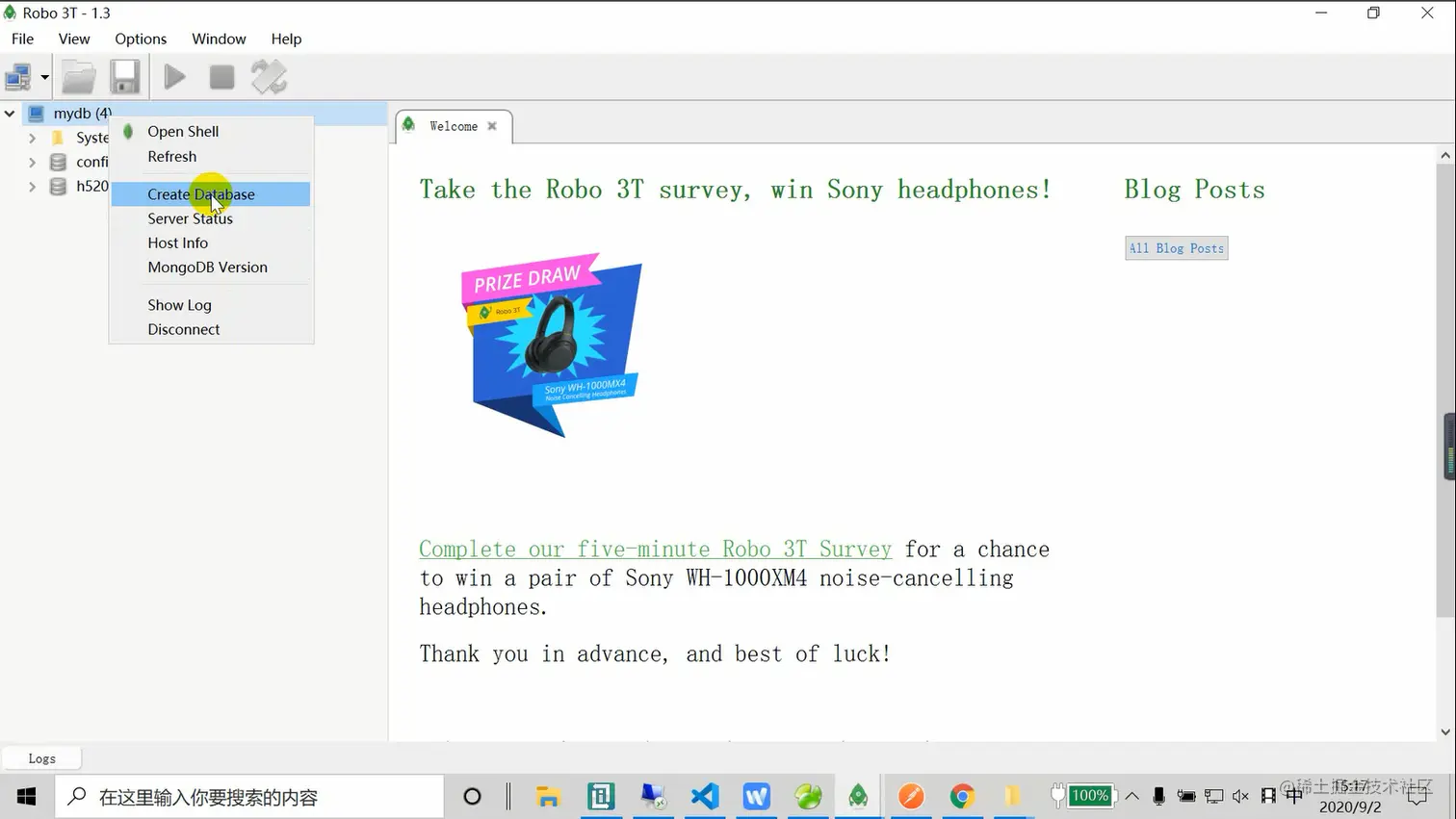Click the Execute play toolbar button
Screen dimensions: 1456x819
pos(174,77)
